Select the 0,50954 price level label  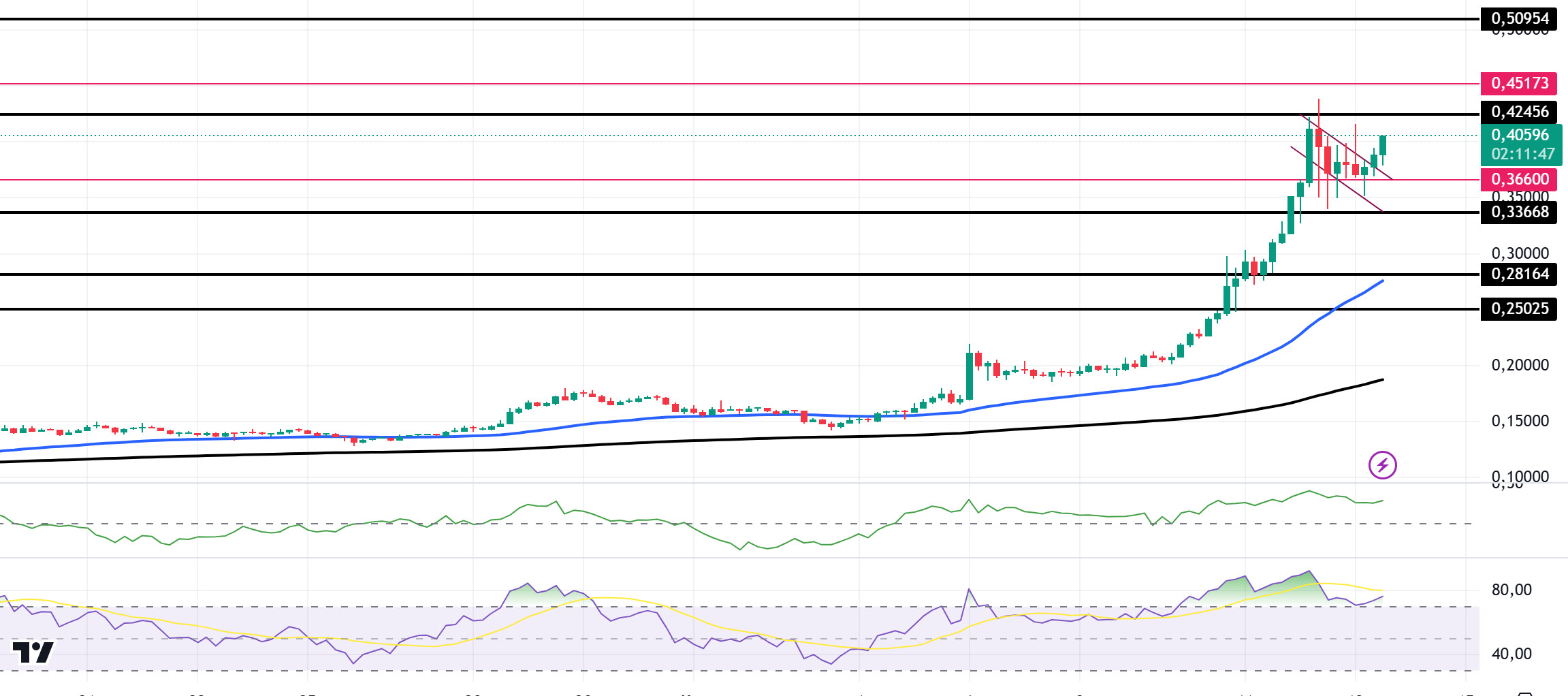point(1519,19)
